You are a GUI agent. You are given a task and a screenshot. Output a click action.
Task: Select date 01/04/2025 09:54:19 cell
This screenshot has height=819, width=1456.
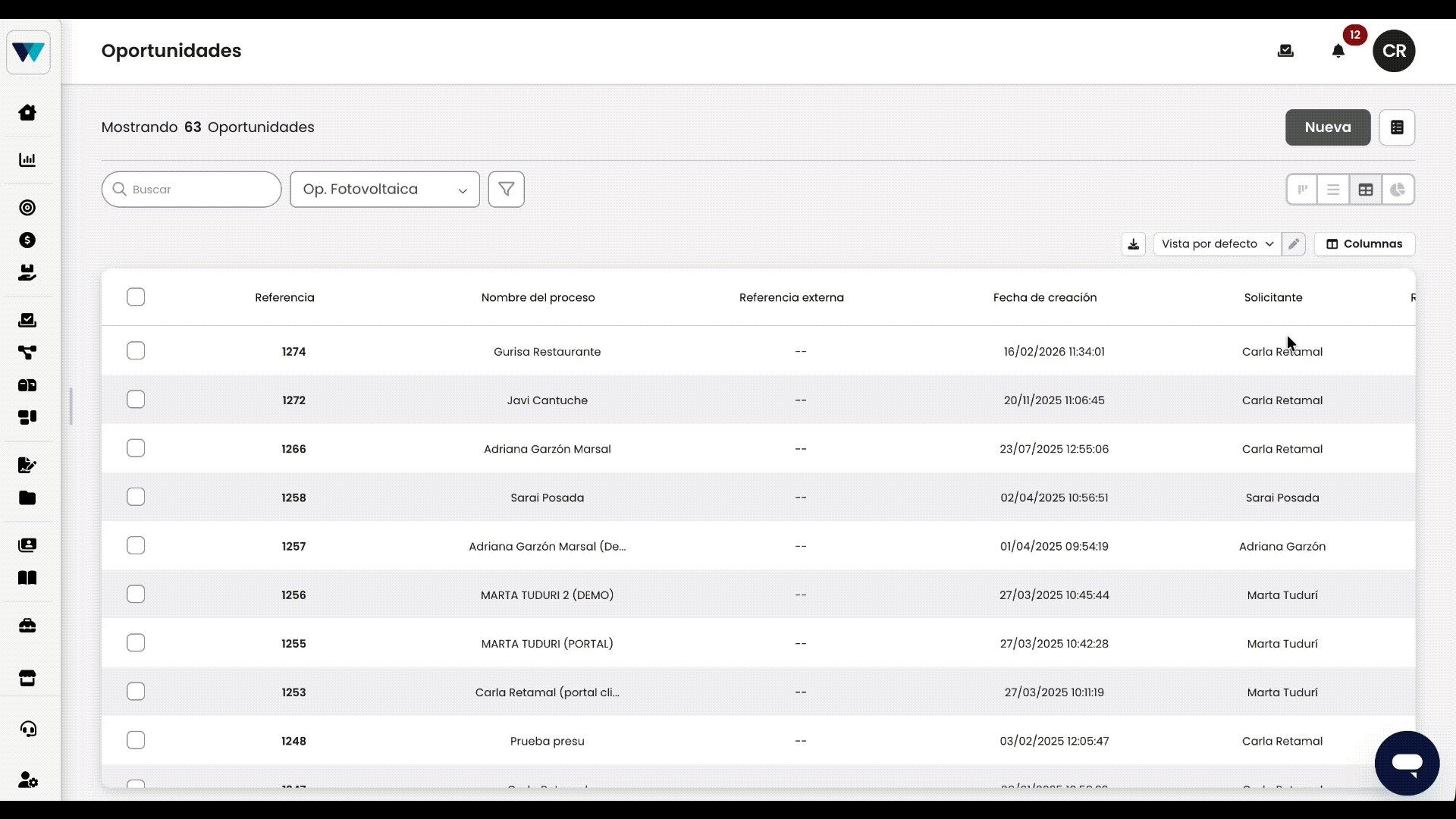coord(1054,546)
